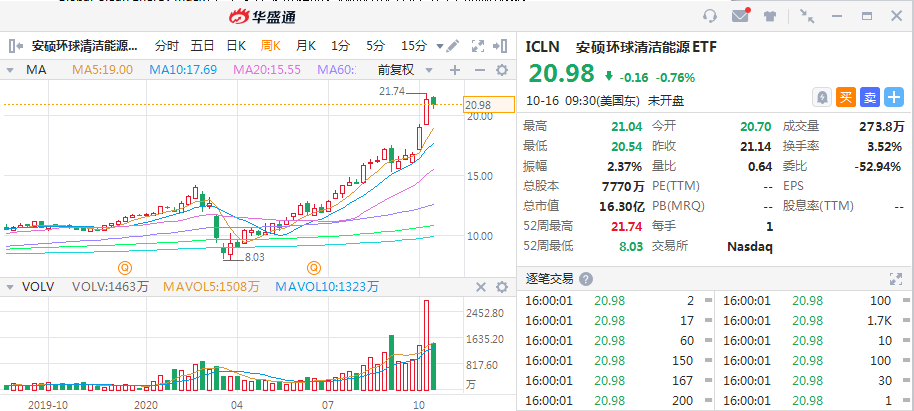The width and height of the screenshot is (914, 411).
Task: Expand the MA indicator dropdown
Action: 10,71
